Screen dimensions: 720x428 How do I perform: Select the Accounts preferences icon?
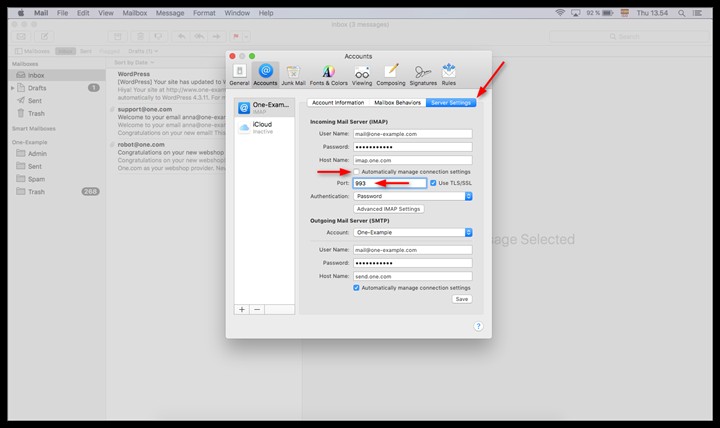pyautogui.click(x=265, y=75)
